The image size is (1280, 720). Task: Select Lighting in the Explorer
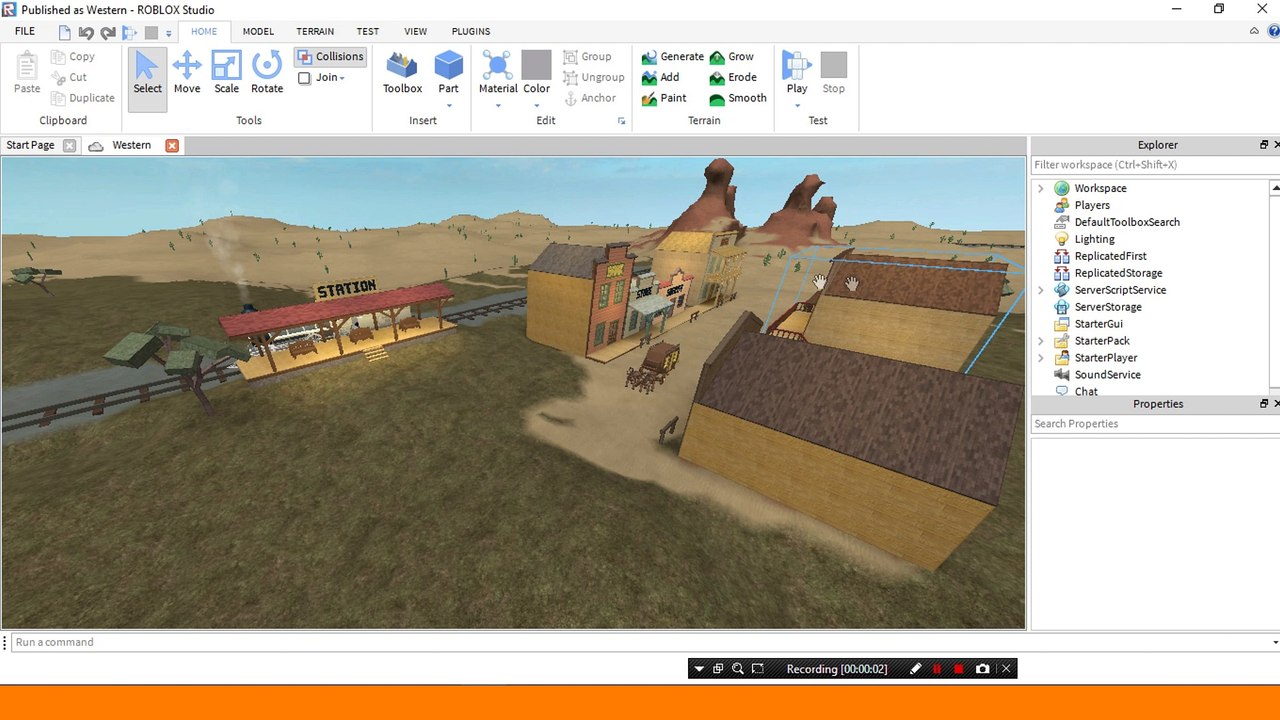point(1094,239)
